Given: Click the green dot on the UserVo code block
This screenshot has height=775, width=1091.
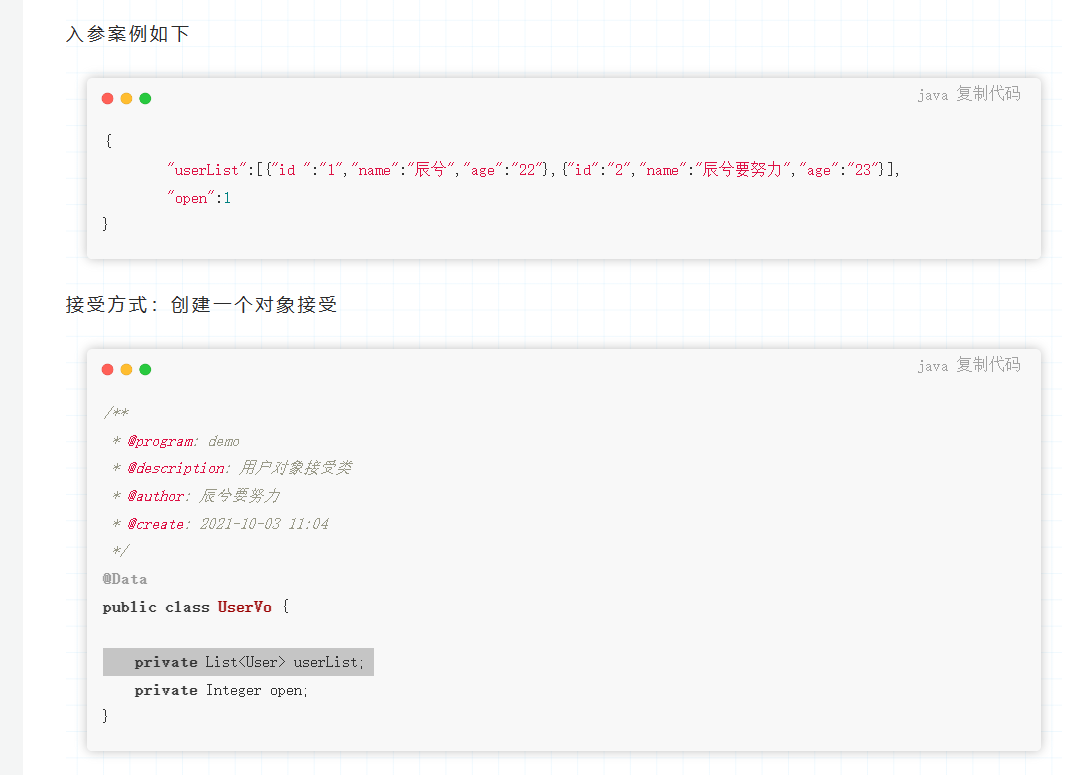Looking at the screenshot, I should click(x=145, y=369).
